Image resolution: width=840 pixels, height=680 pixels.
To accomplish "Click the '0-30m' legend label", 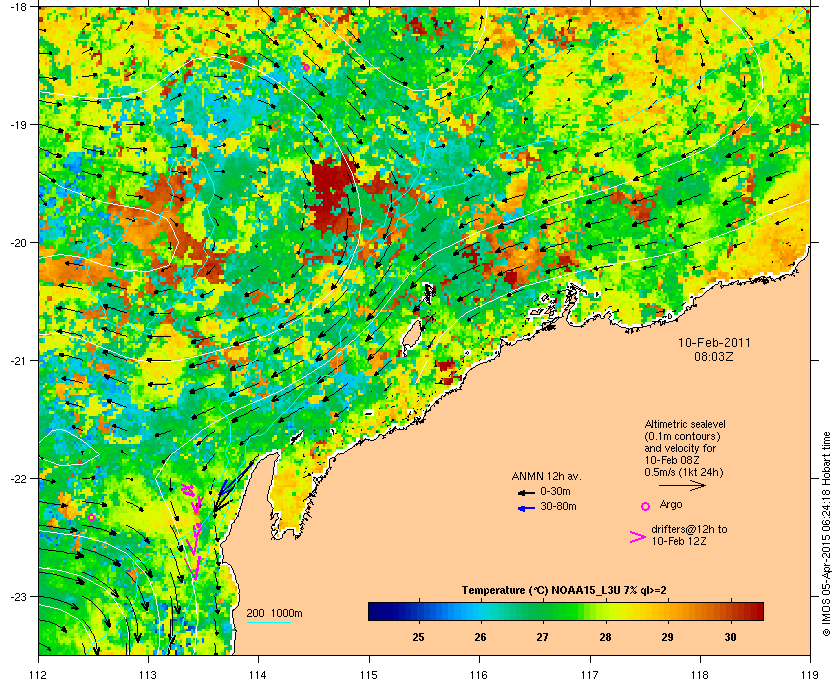I will (x=555, y=491).
